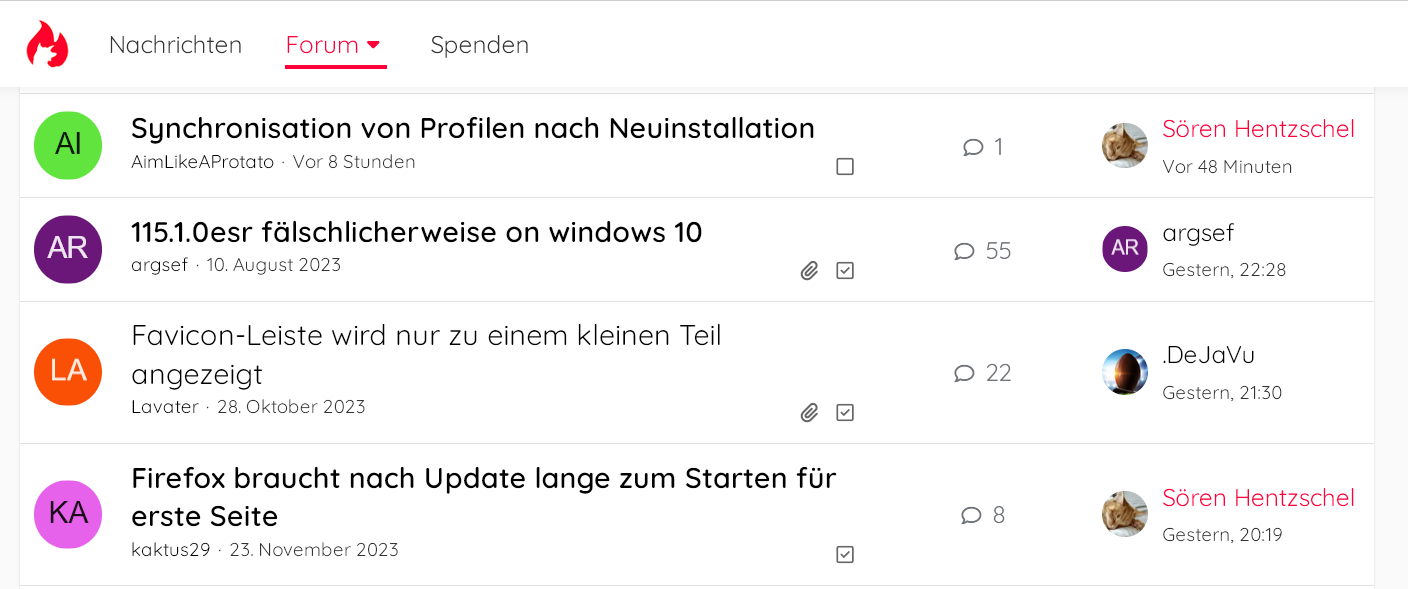Open Sören Hentzschel link, 48 minutes ago
The image size is (1408, 589).
click(x=1258, y=129)
